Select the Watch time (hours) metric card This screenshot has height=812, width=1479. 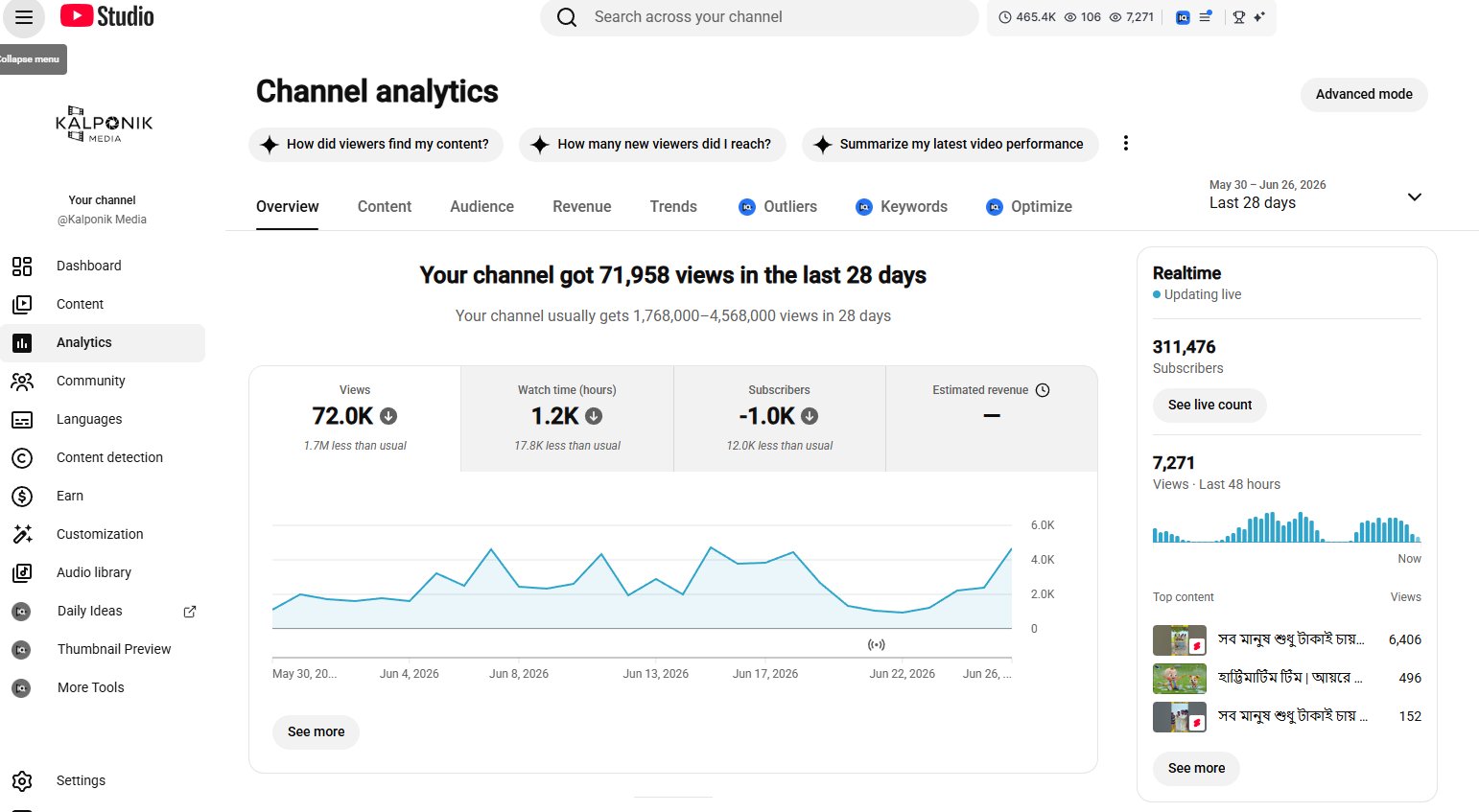(567, 419)
